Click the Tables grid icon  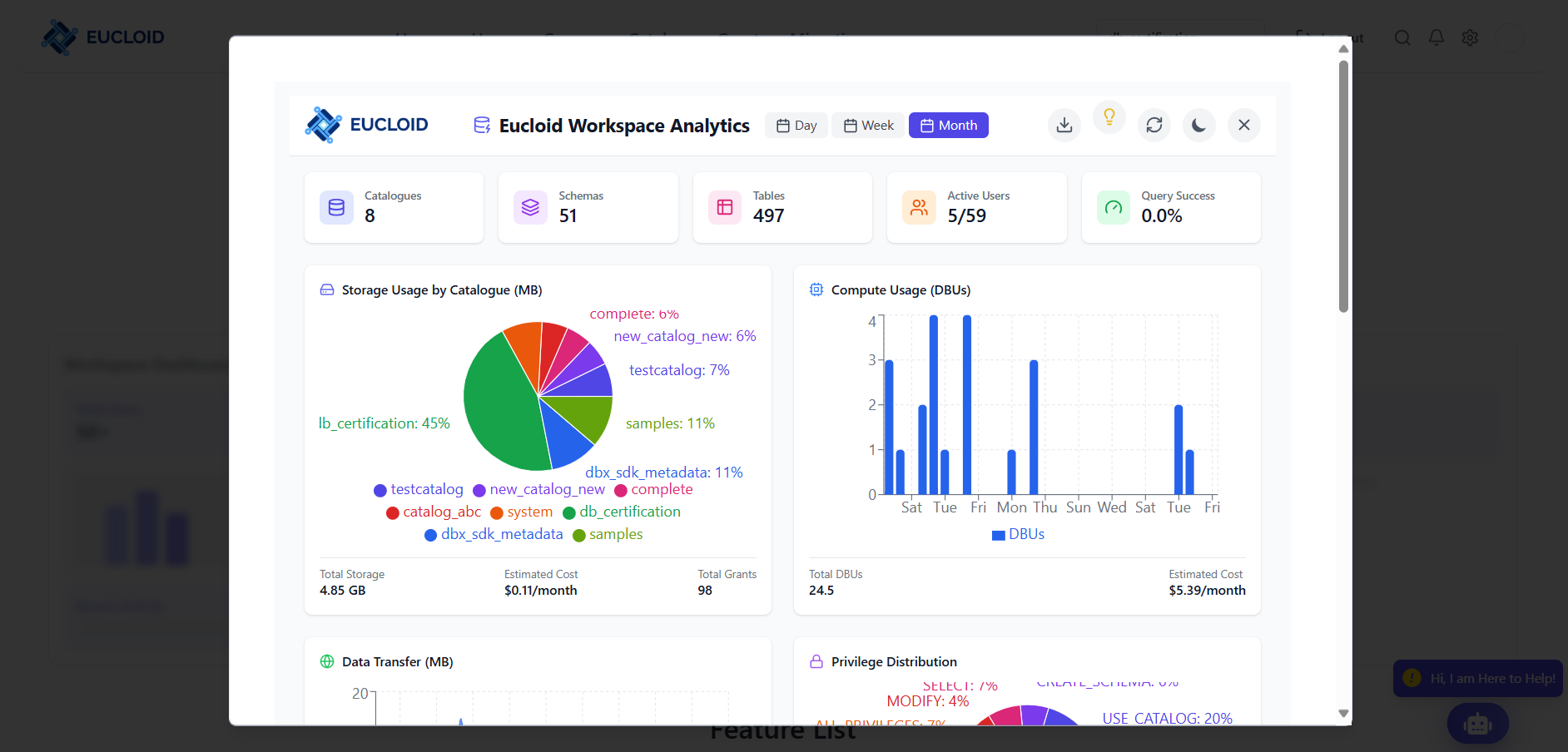click(x=725, y=207)
